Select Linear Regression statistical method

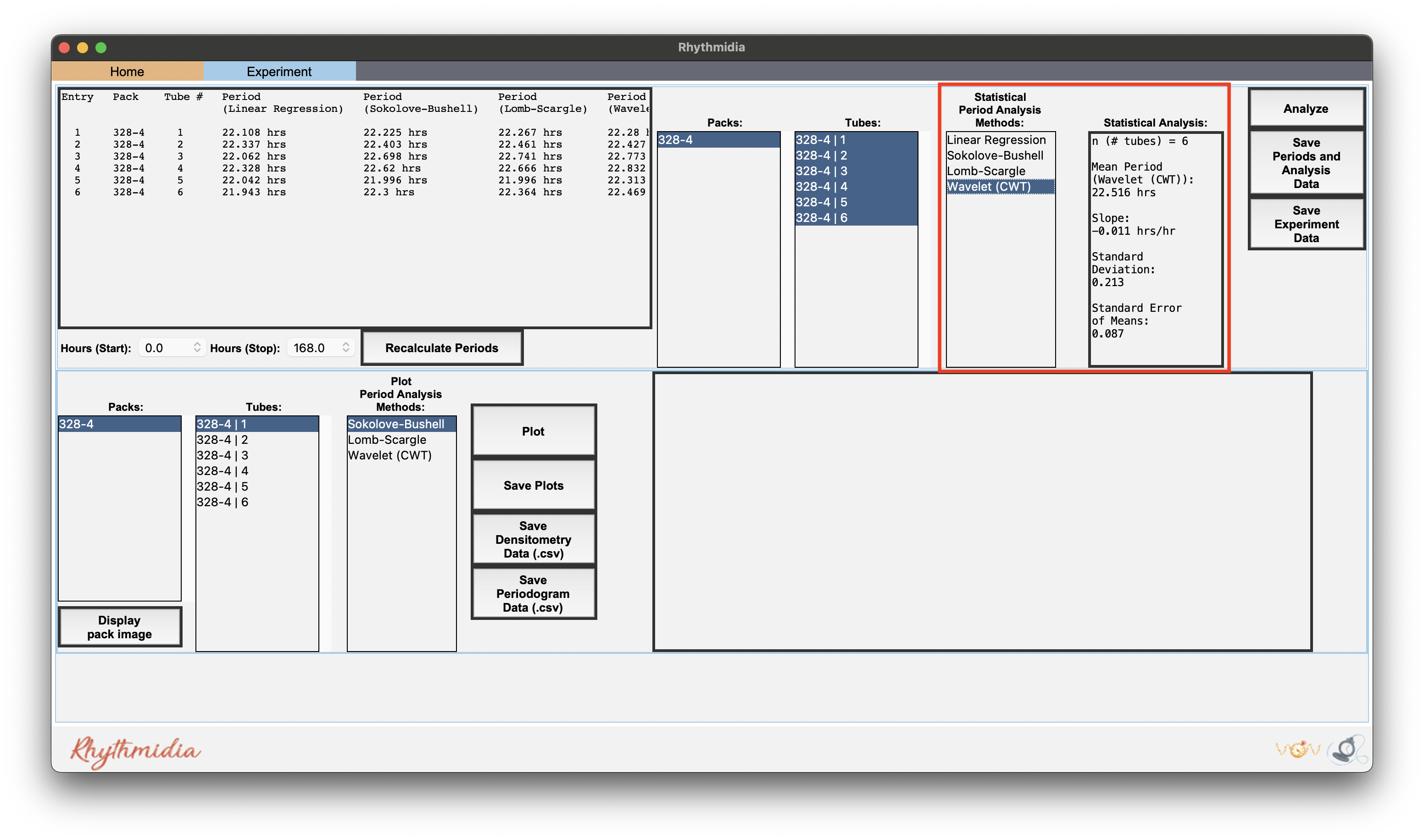click(1001, 140)
